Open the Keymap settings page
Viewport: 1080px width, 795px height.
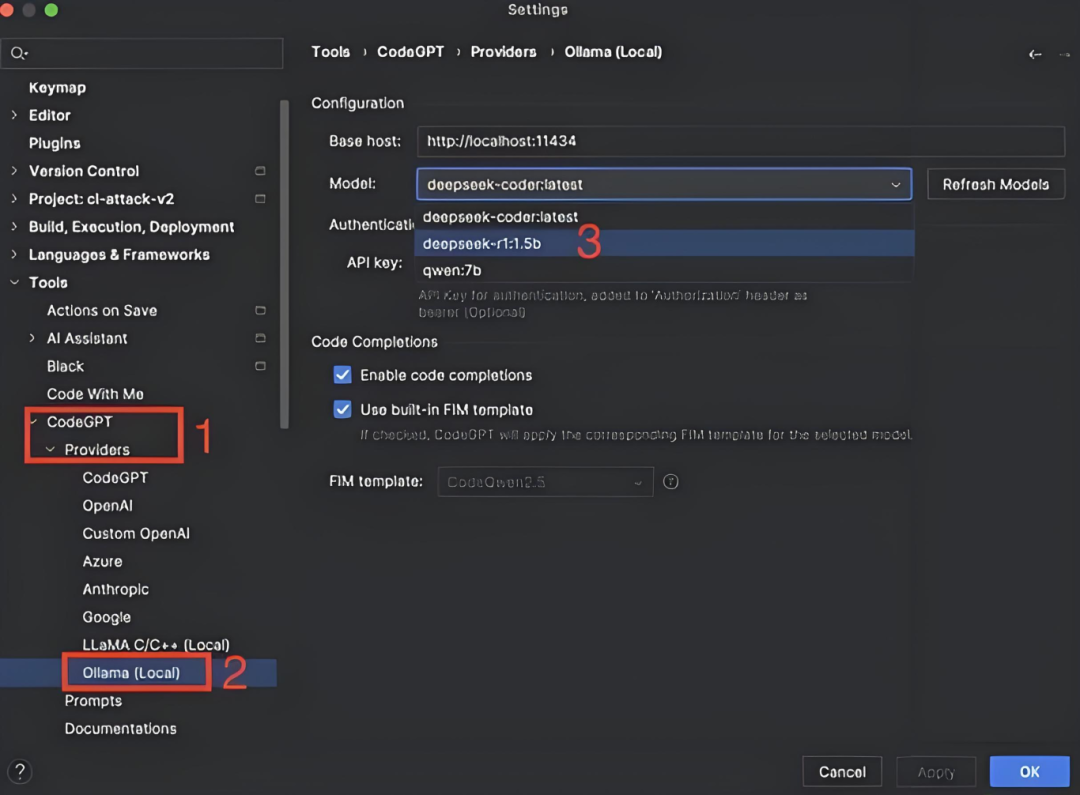pyautogui.click(x=57, y=87)
